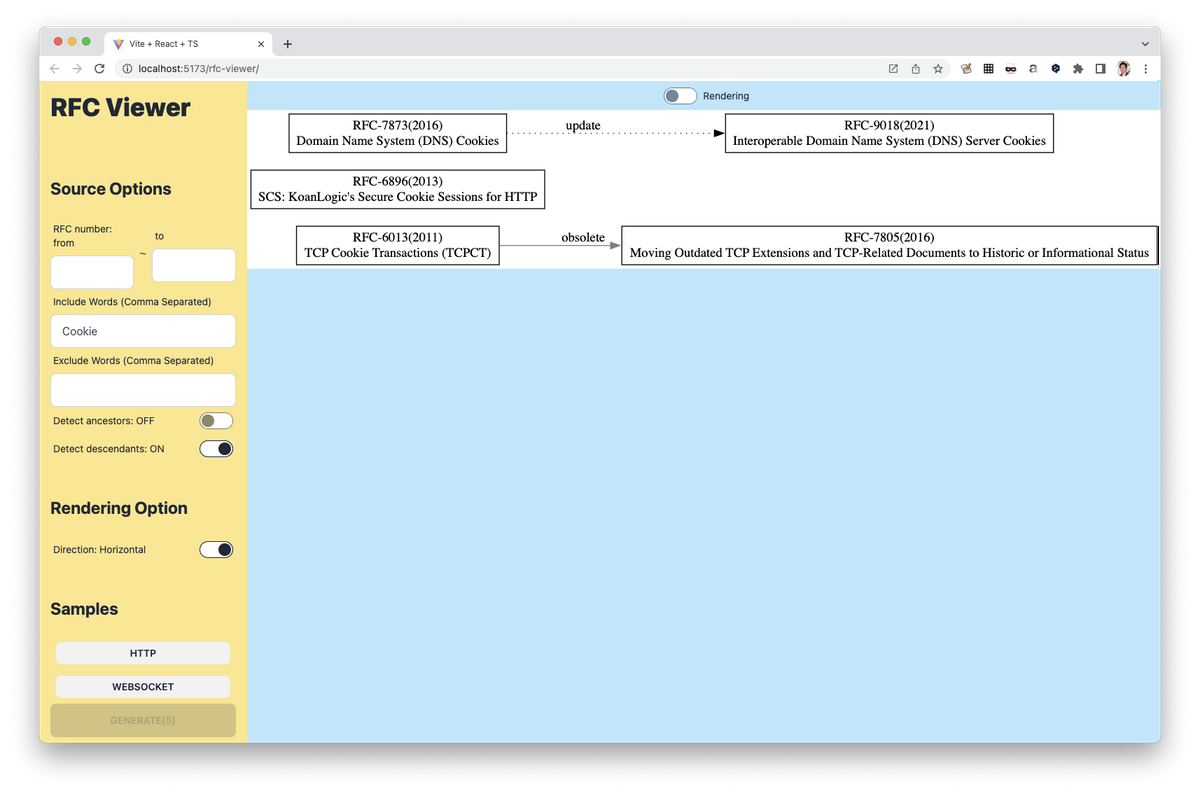Open the browser side panel icon
This screenshot has height=795, width=1200.
(1100, 69)
